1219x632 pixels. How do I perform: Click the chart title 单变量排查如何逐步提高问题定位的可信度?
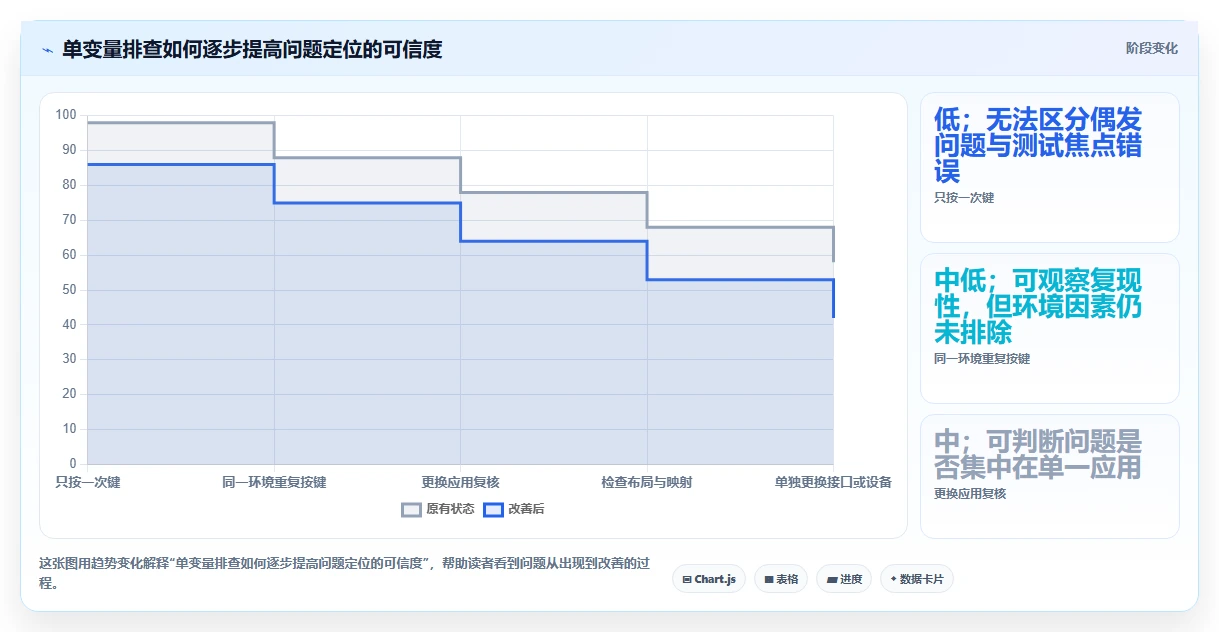pos(252,49)
